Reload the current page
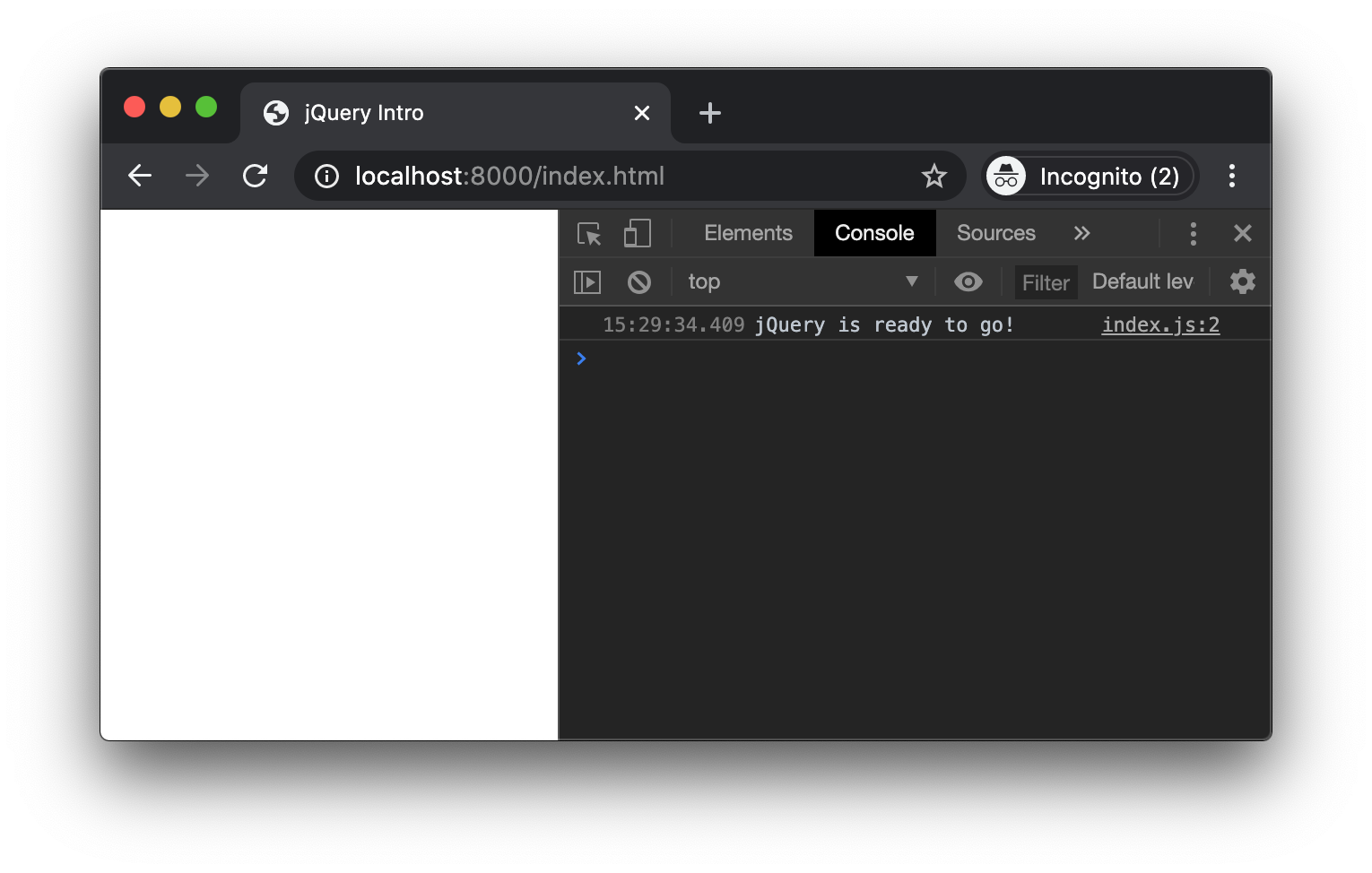1372x873 pixels. point(256,176)
